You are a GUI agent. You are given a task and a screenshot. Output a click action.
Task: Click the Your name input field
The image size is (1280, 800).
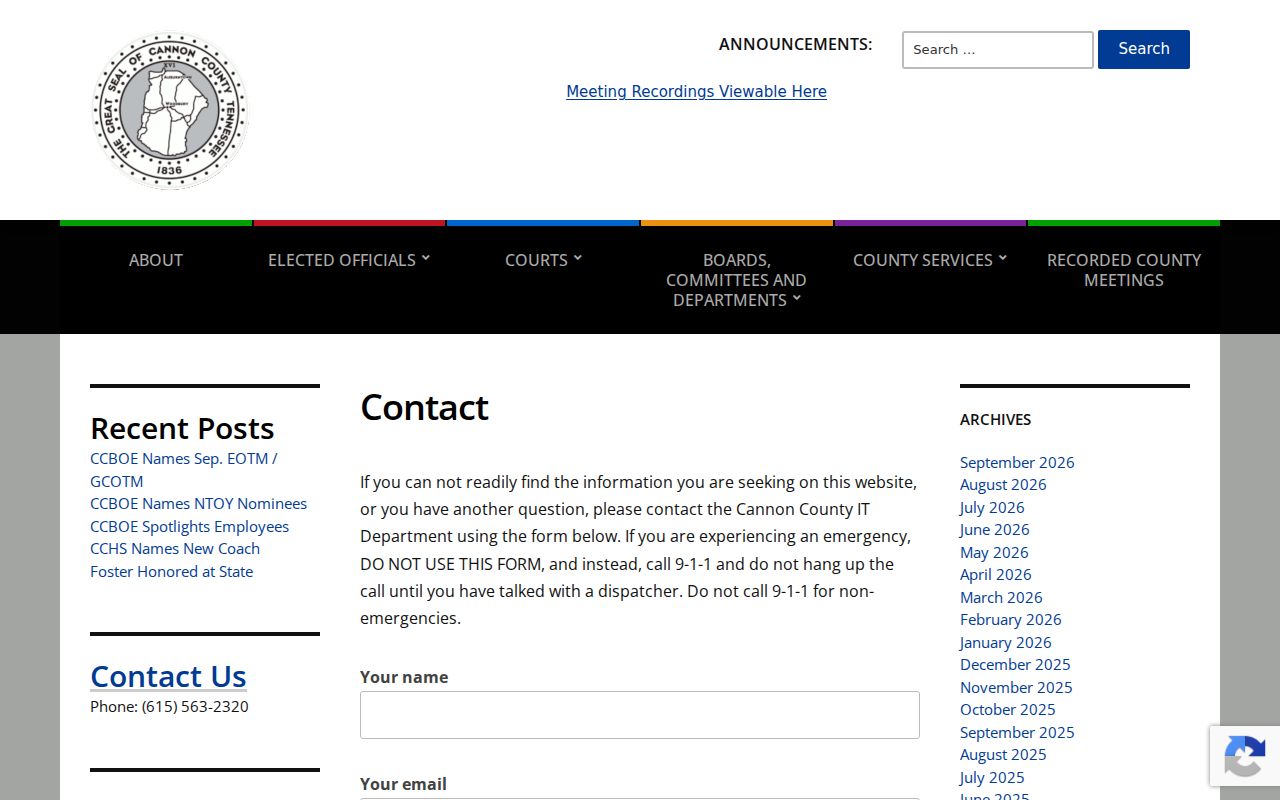(640, 715)
